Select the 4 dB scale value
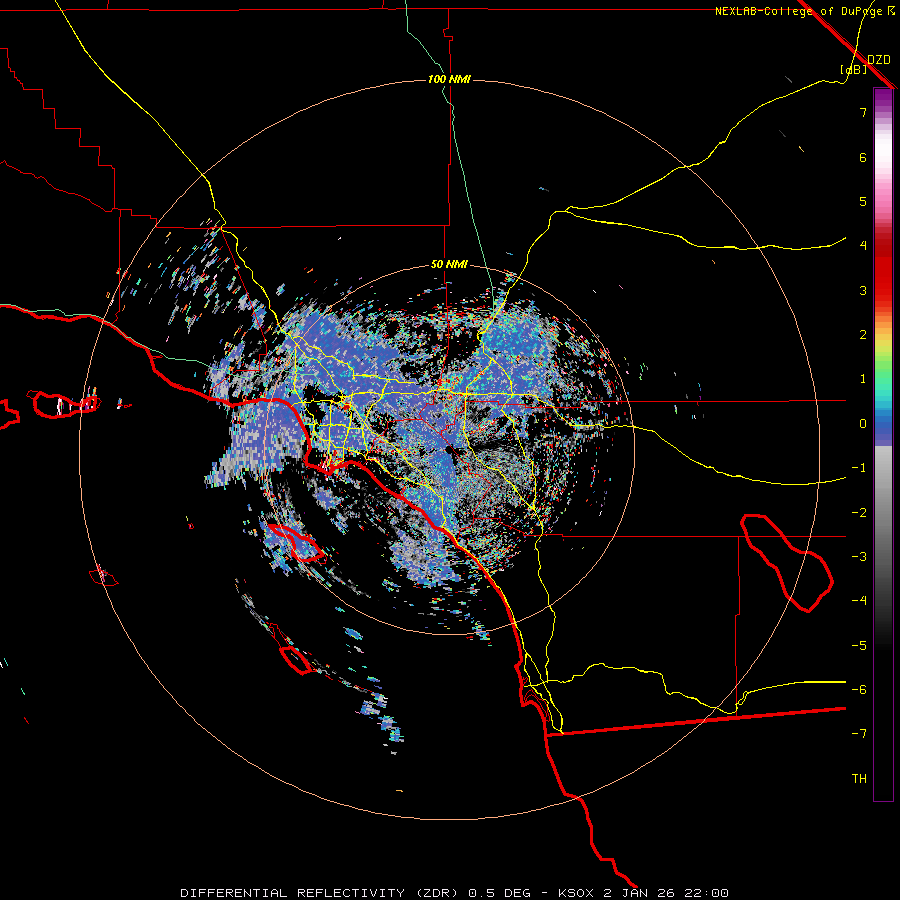The height and width of the screenshot is (900, 900). (x=863, y=246)
